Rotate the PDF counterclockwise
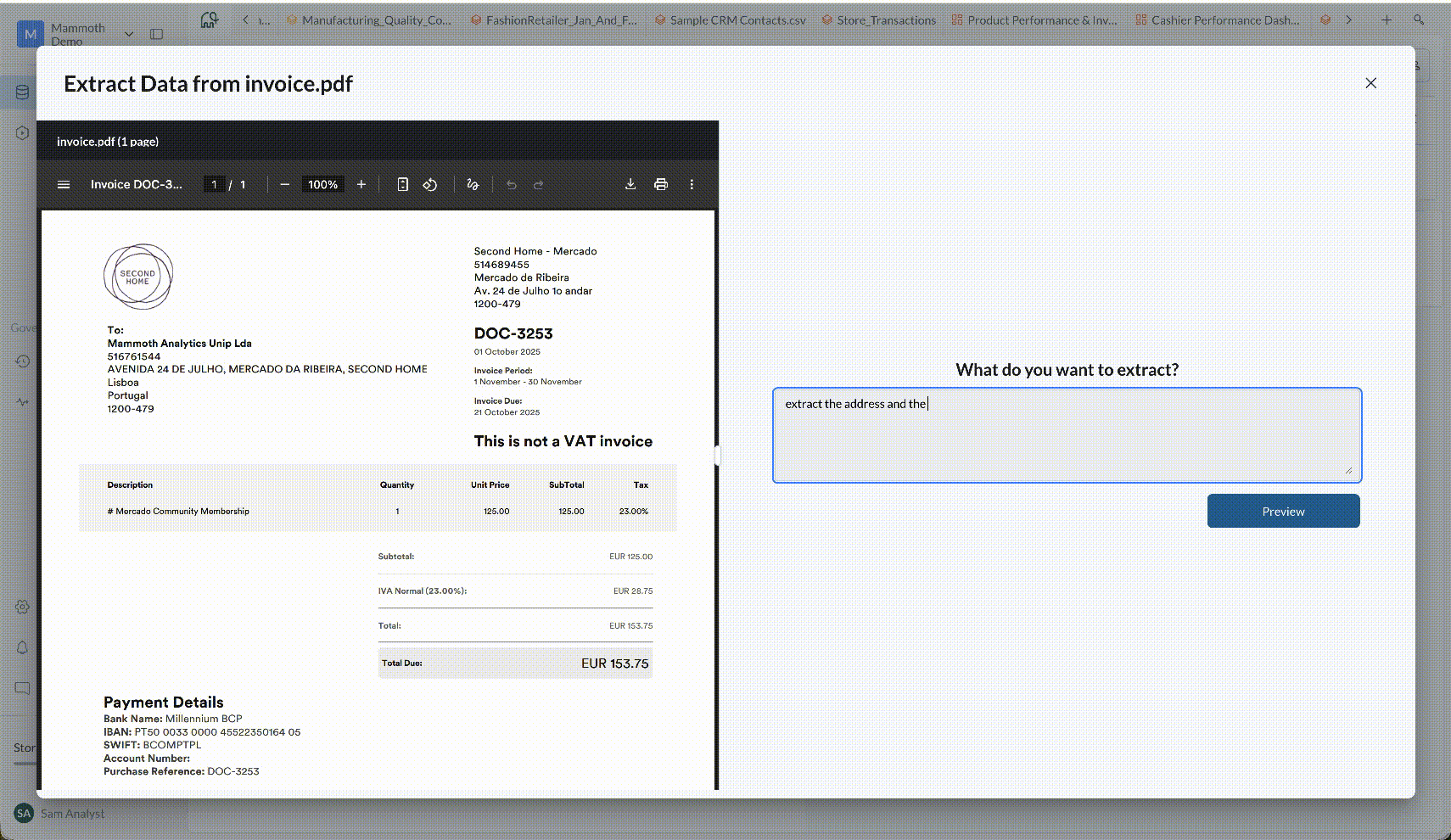This screenshot has height=840, width=1451. pos(430,184)
